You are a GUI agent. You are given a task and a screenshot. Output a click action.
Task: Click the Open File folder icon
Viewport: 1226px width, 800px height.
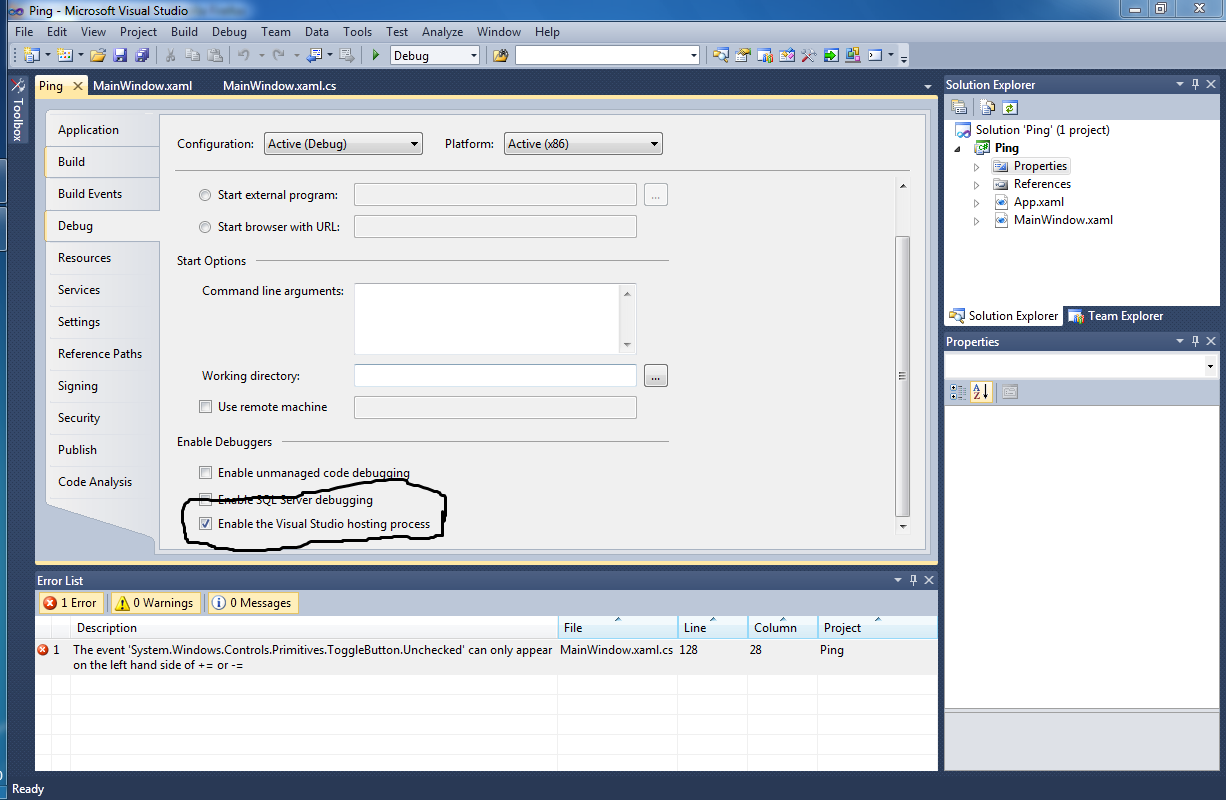click(98, 55)
